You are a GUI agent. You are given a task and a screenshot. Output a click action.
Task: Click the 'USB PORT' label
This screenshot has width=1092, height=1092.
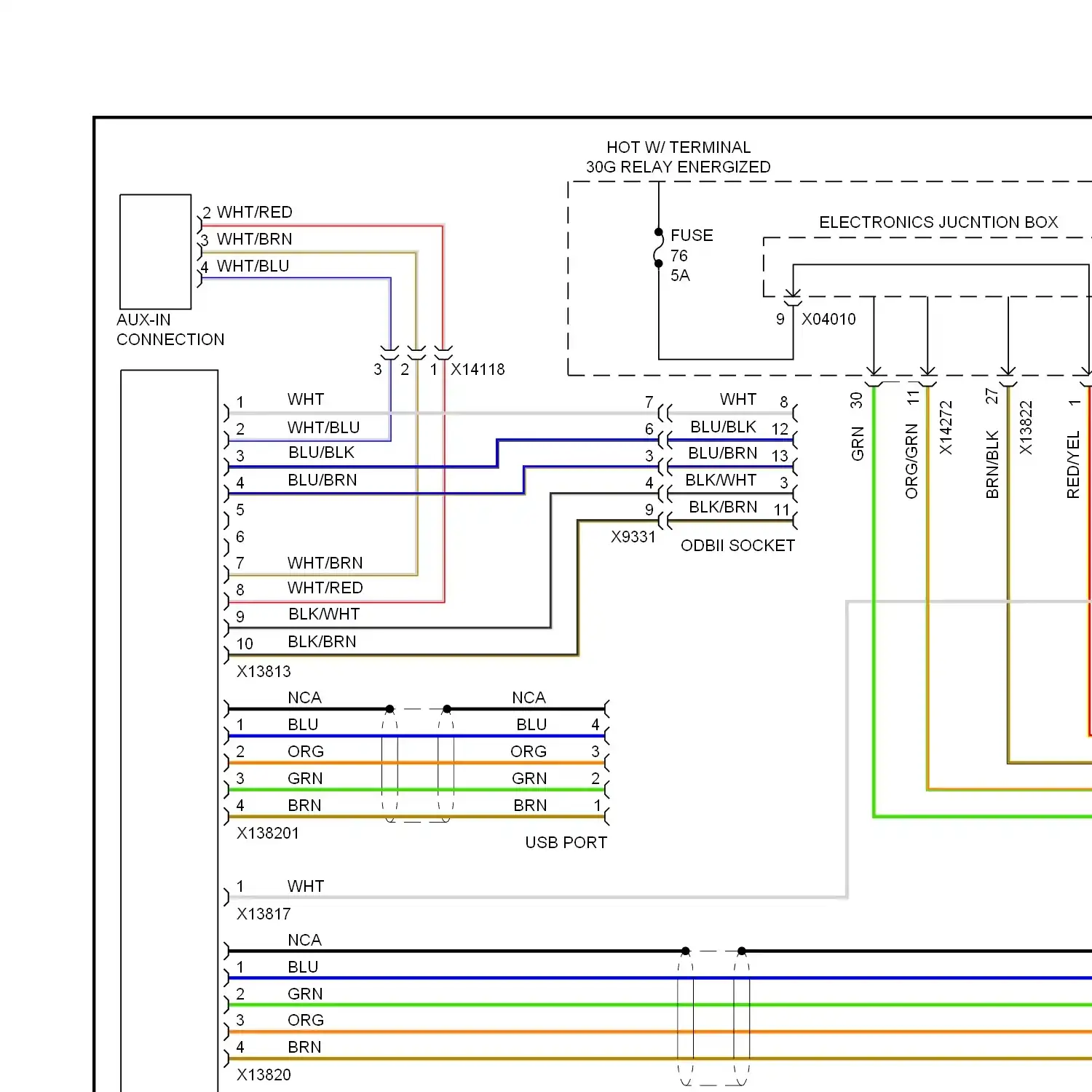coord(566,842)
